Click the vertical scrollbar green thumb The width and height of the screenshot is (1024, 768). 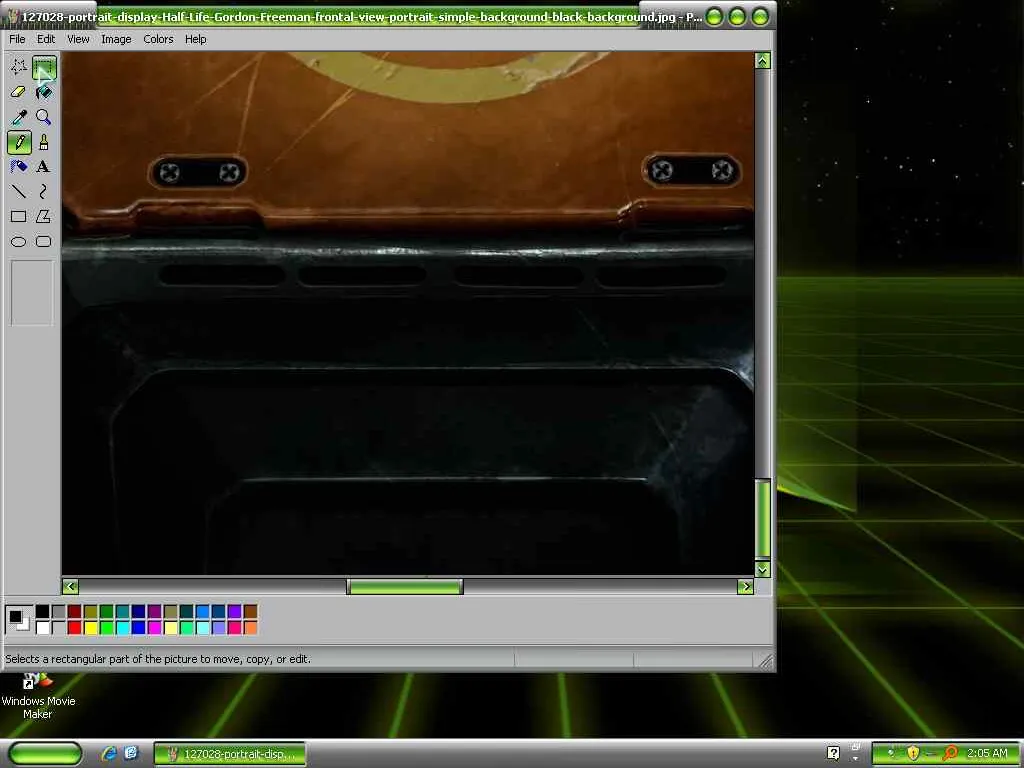(x=762, y=519)
